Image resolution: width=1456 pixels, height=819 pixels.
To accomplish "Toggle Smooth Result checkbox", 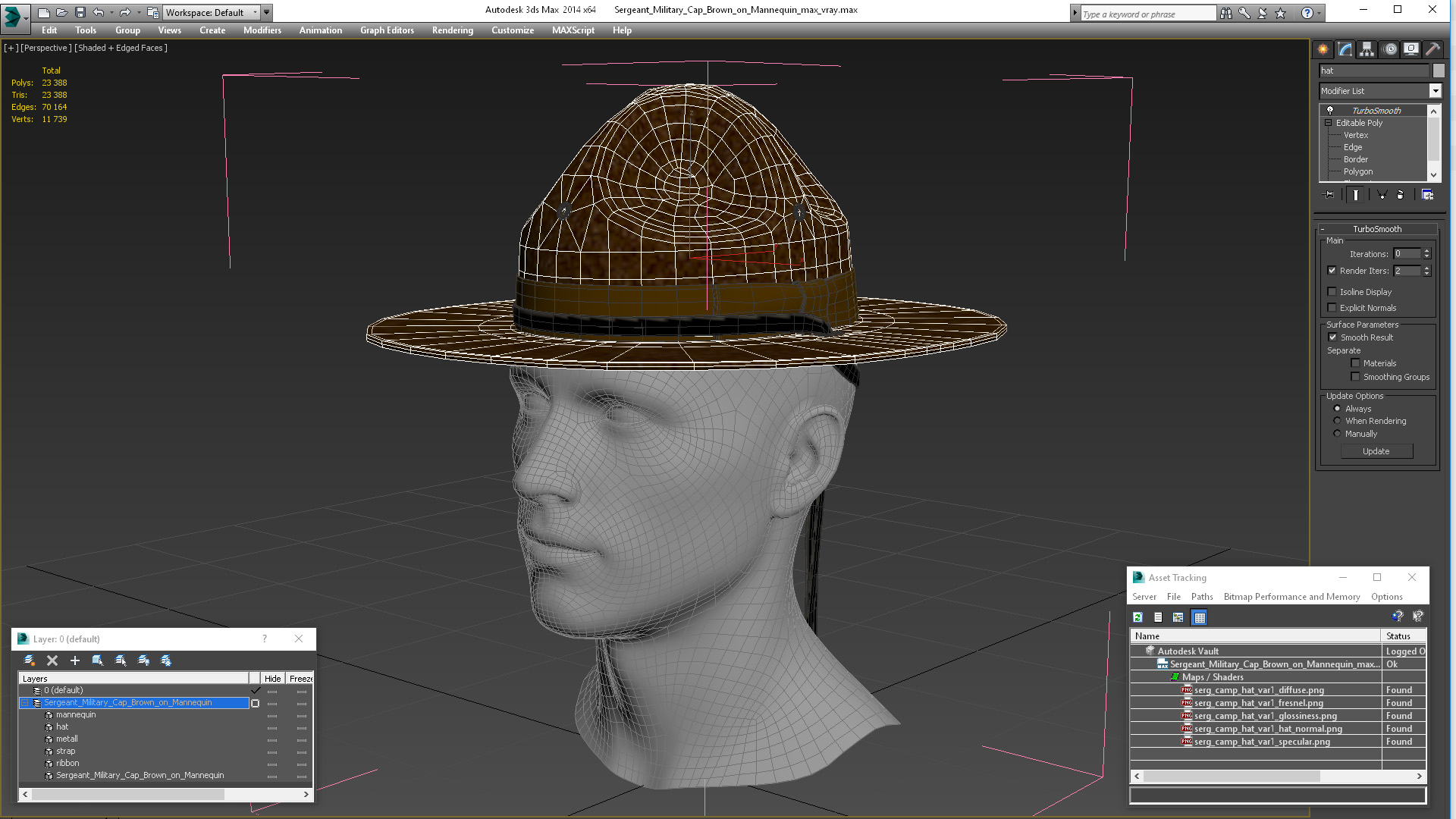I will [1333, 337].
